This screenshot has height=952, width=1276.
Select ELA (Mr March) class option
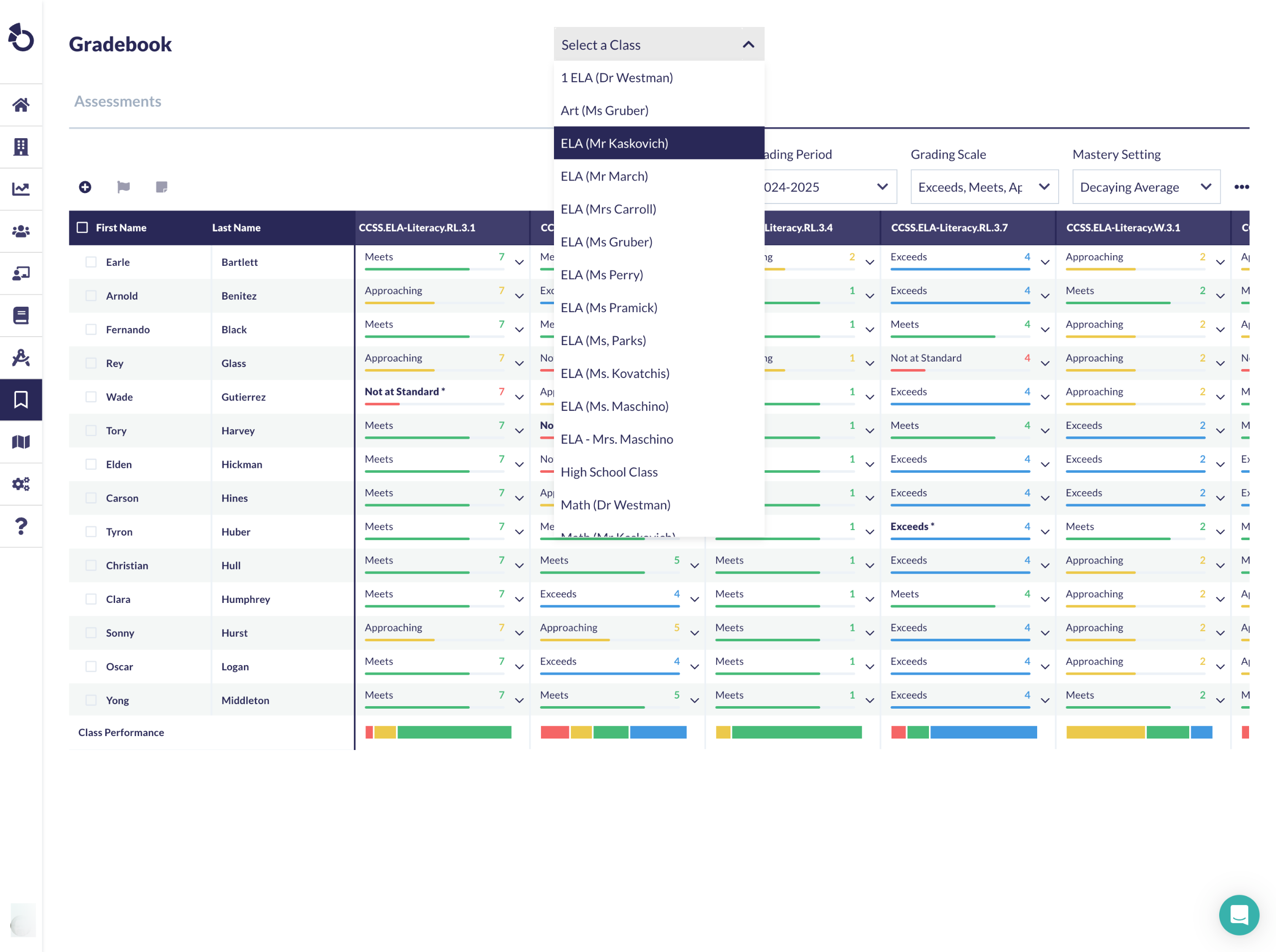pyautogui.click(x=604, y=177)
